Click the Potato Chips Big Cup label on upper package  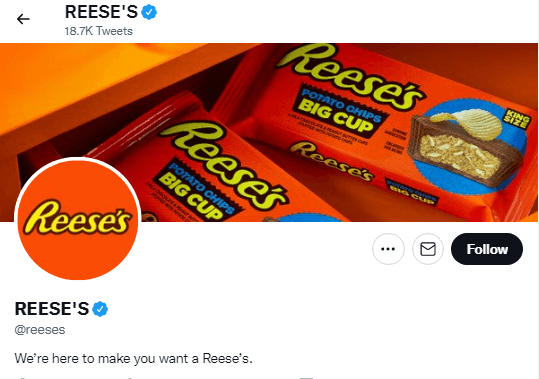point(340,111)
